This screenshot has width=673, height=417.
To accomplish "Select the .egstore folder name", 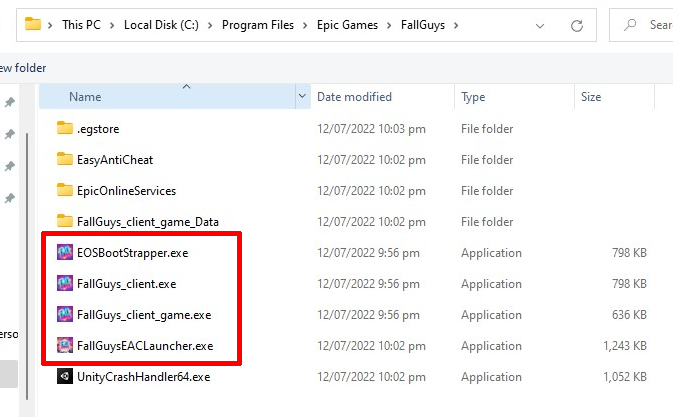I will click(x=98, y=129).
